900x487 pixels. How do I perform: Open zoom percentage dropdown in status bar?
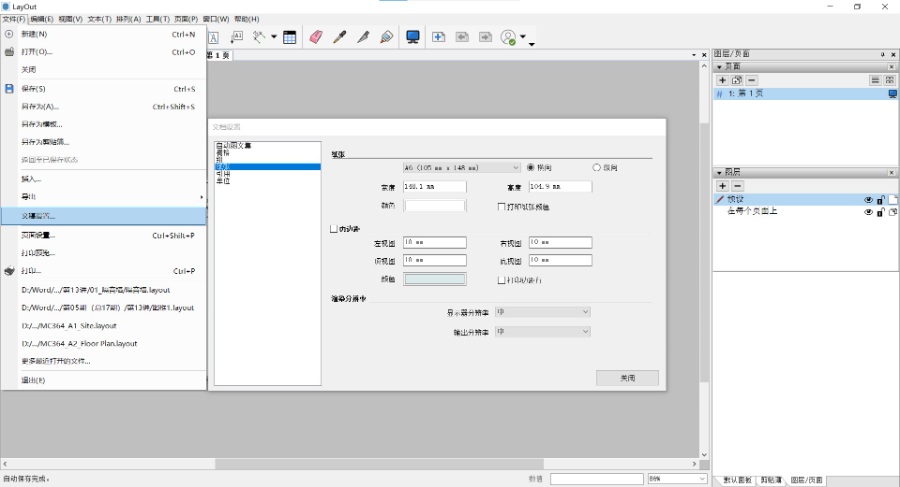(x=702, y=478)
